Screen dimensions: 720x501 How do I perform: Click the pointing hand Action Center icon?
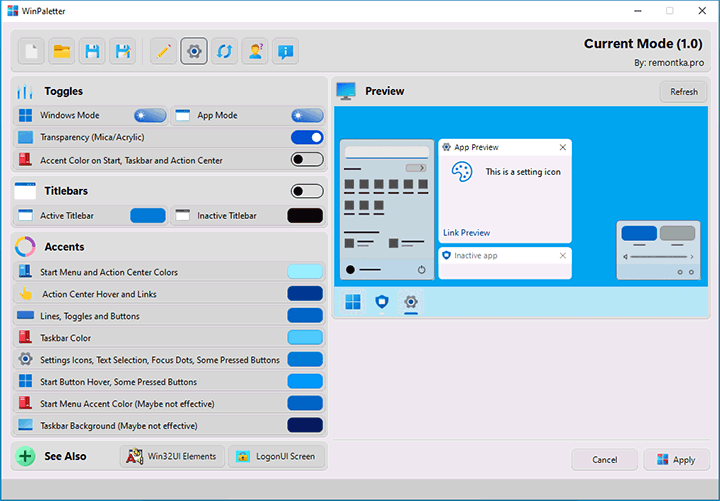click(x=26, y=294)
